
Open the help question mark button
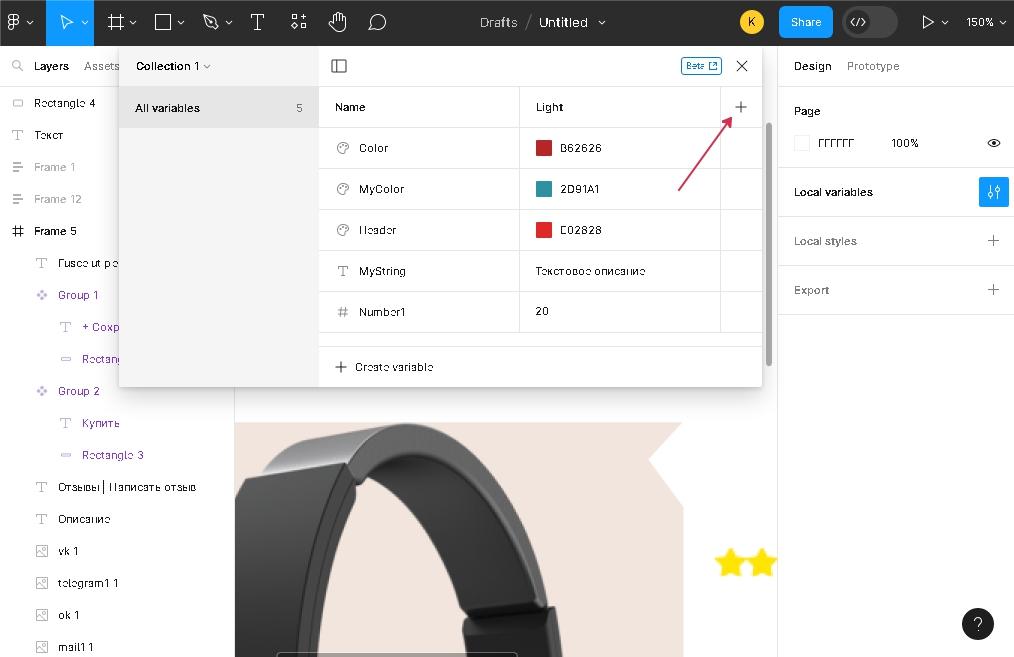point(977,624)
